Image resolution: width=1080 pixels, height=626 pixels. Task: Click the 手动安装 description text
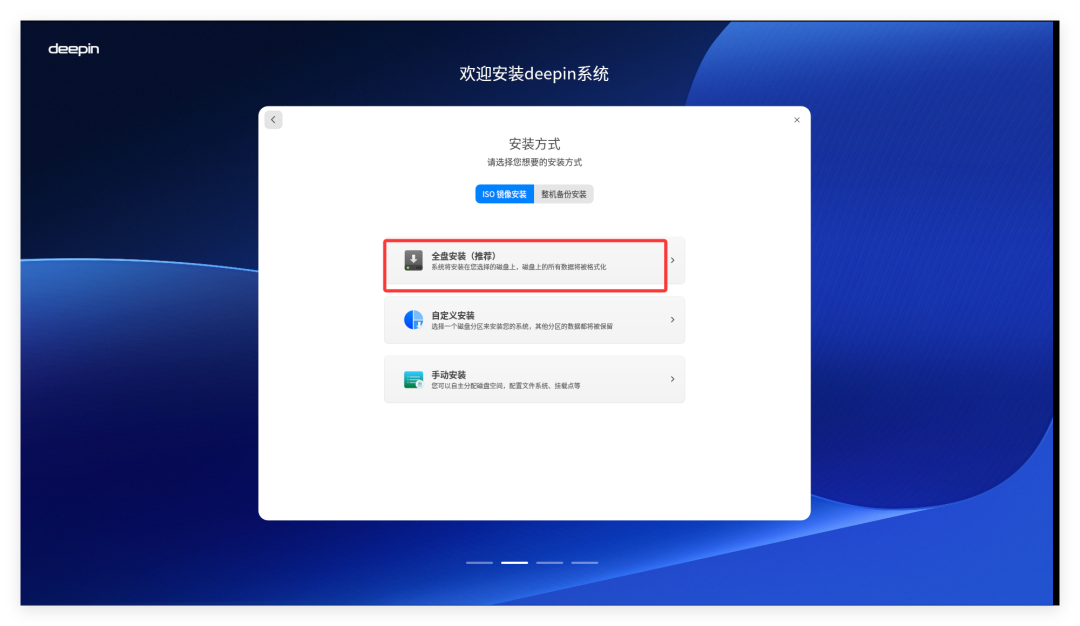pyautogui.click(x=506, y=386)
